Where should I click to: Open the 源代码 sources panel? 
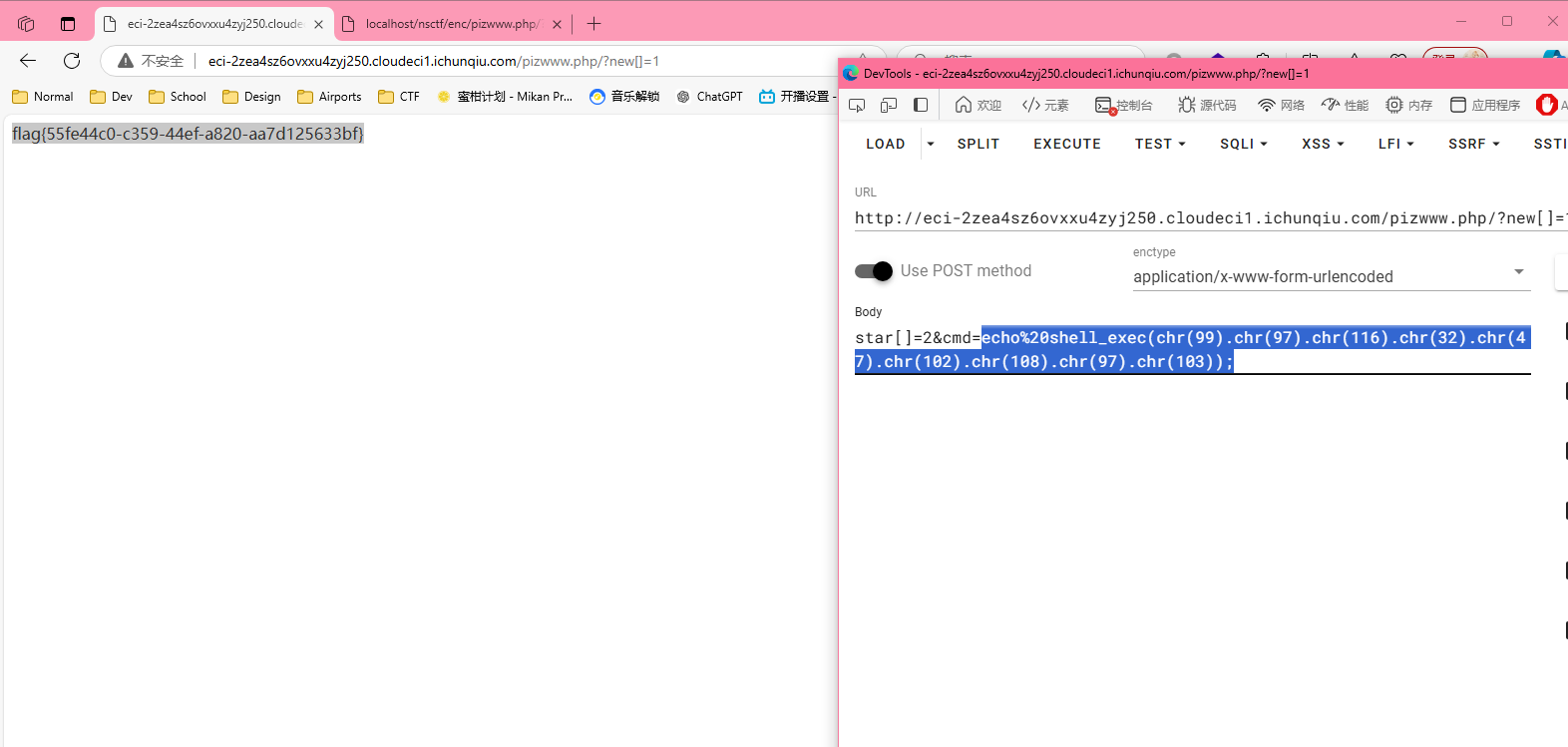tap(1207, 105)
